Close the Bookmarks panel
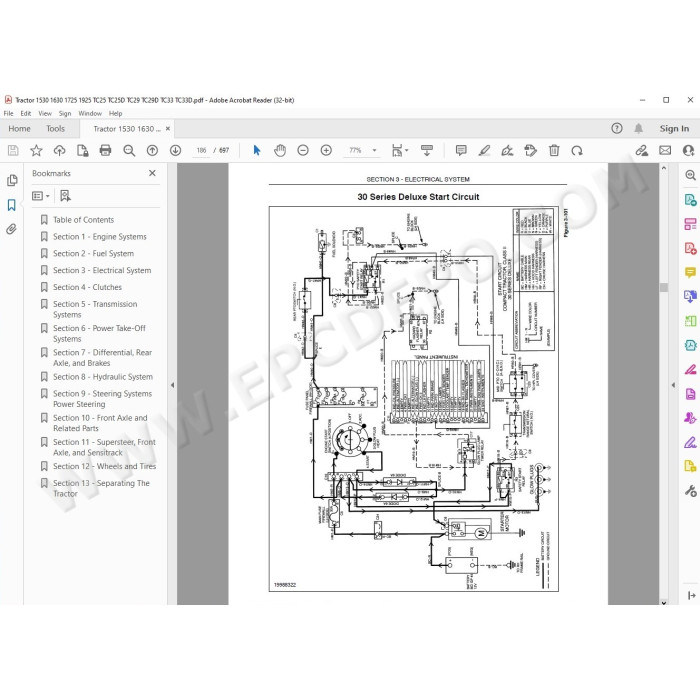The width and height of the screenshot is (700, 700). (152, 173)
